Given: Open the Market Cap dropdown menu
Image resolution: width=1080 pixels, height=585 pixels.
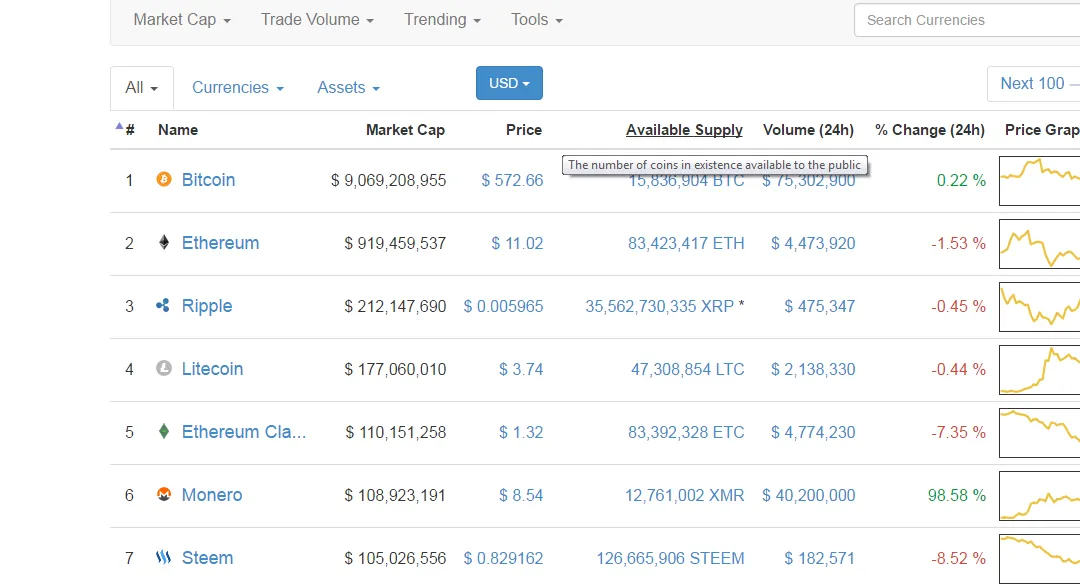Looking at the screenshot, I should point(182,20).
